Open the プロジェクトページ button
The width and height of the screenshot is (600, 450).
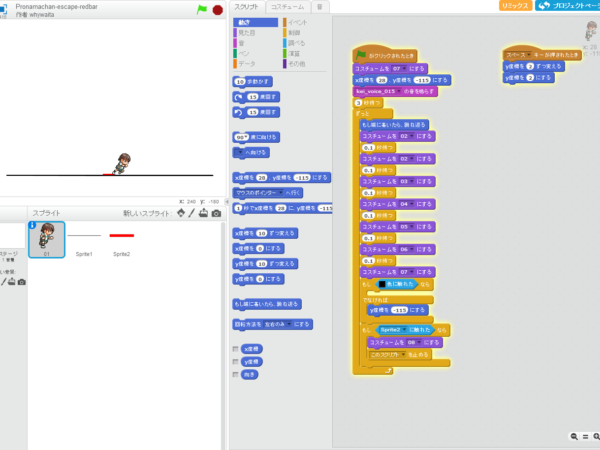568,6
